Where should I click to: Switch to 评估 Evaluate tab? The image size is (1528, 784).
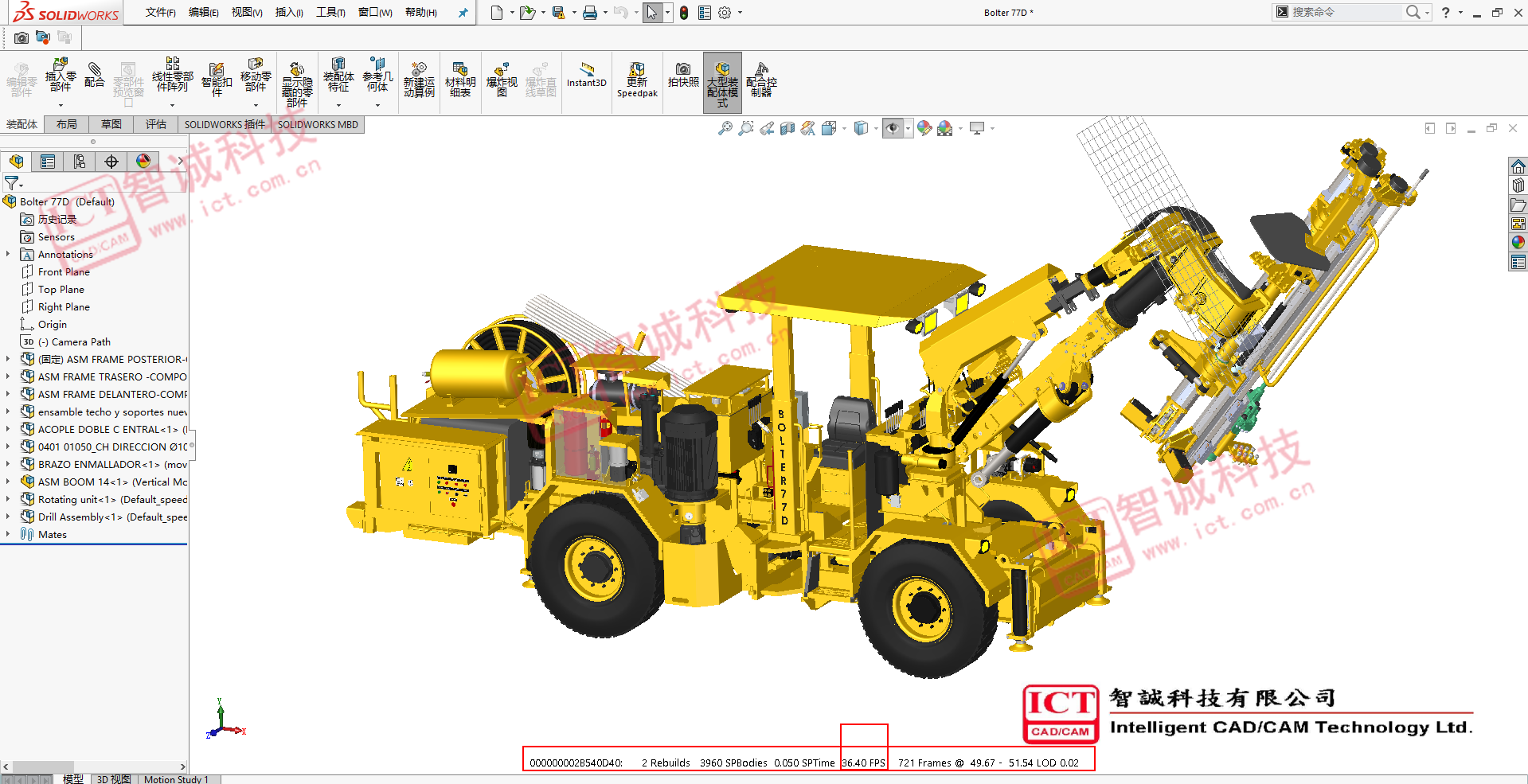pos(156,124)
